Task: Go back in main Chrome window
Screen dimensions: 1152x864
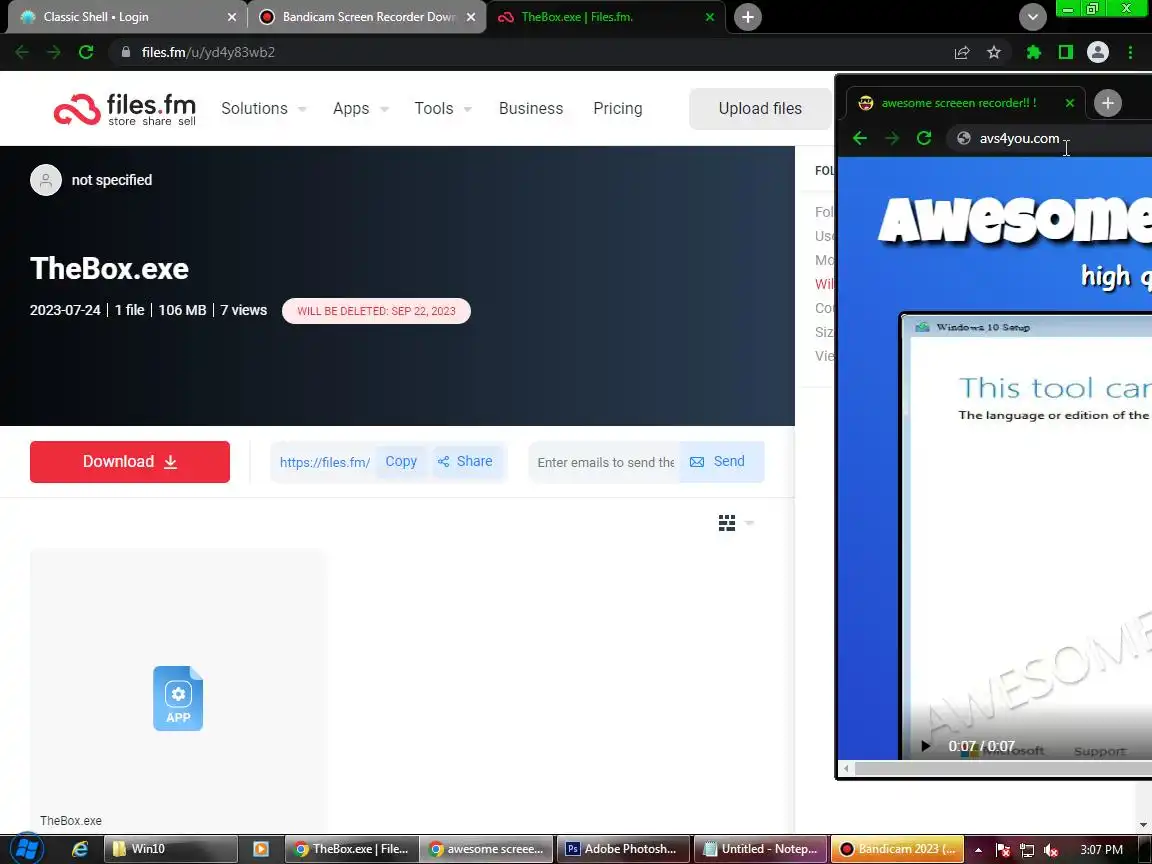Action: pos(22,52)
